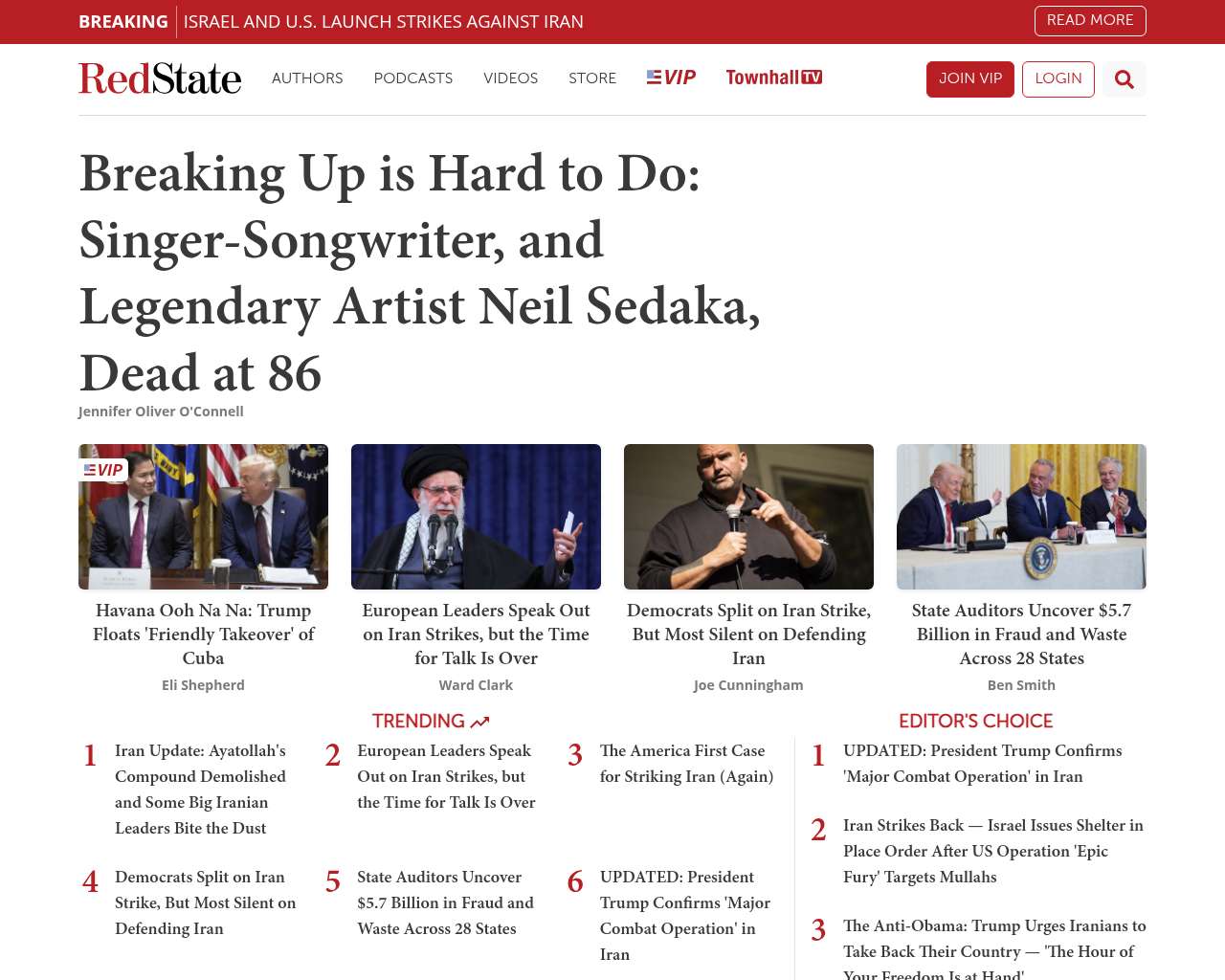Click the Read More breaking news button

tap(1090, 20)
